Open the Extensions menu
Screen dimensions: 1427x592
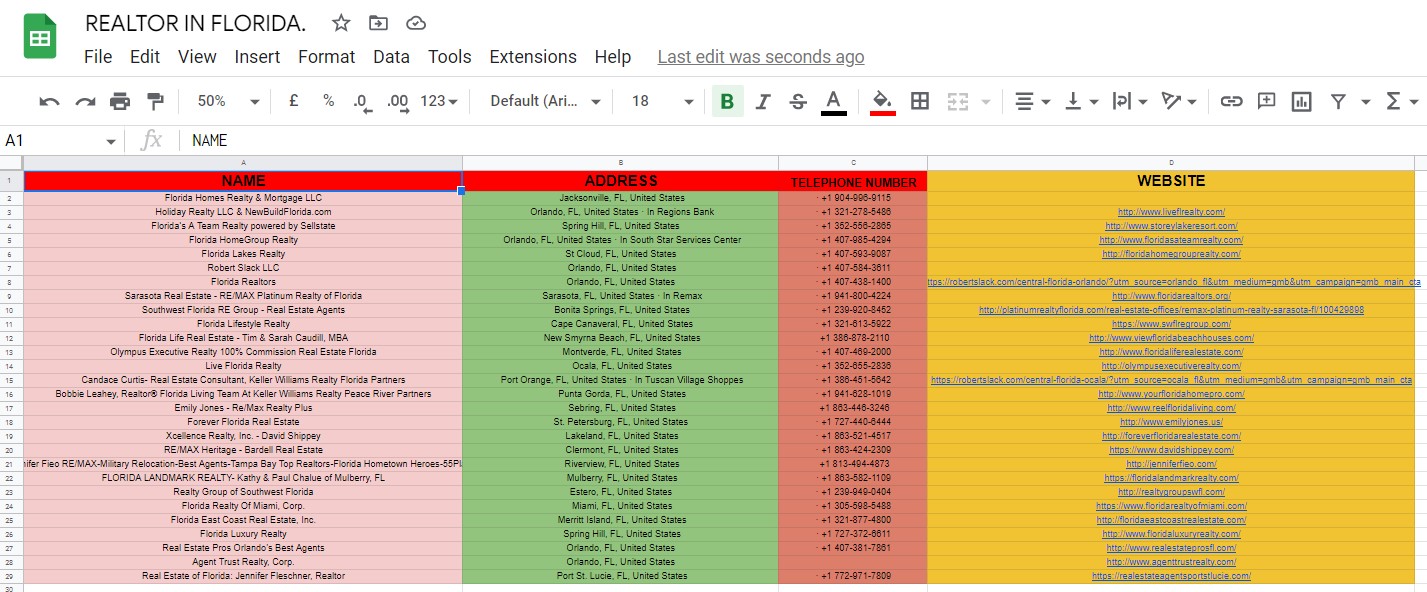(533, 57)
